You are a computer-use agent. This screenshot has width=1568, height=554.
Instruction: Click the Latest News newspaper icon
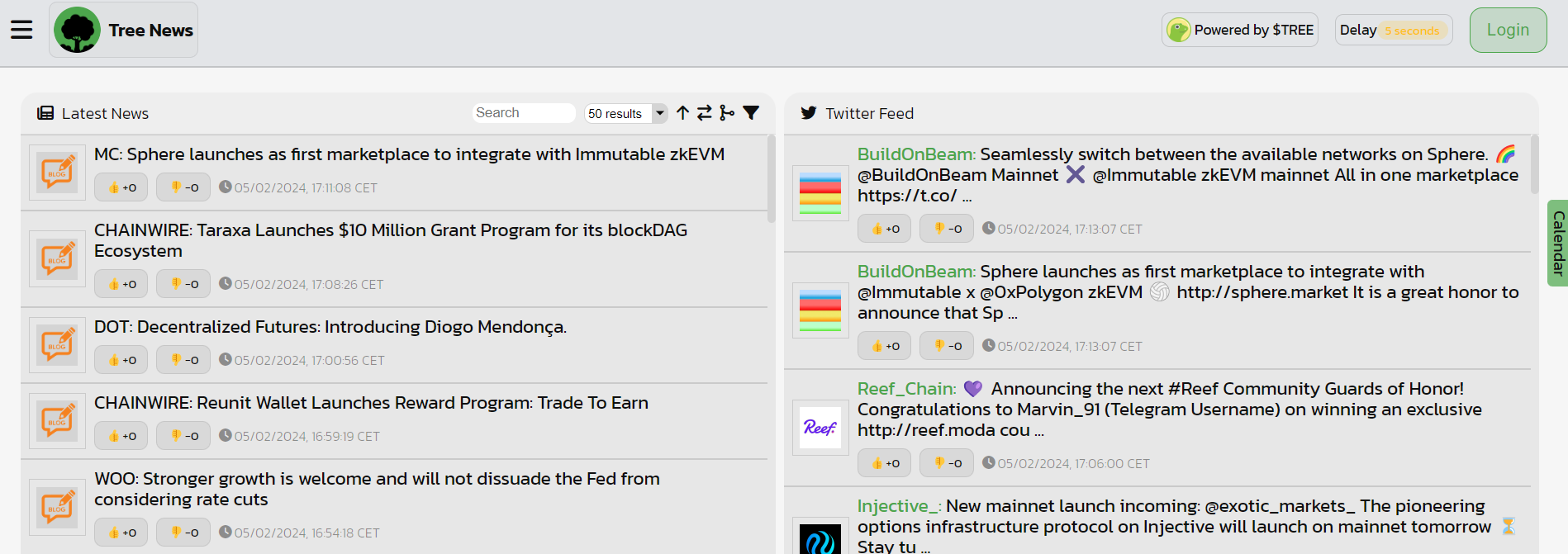(45, 113)
